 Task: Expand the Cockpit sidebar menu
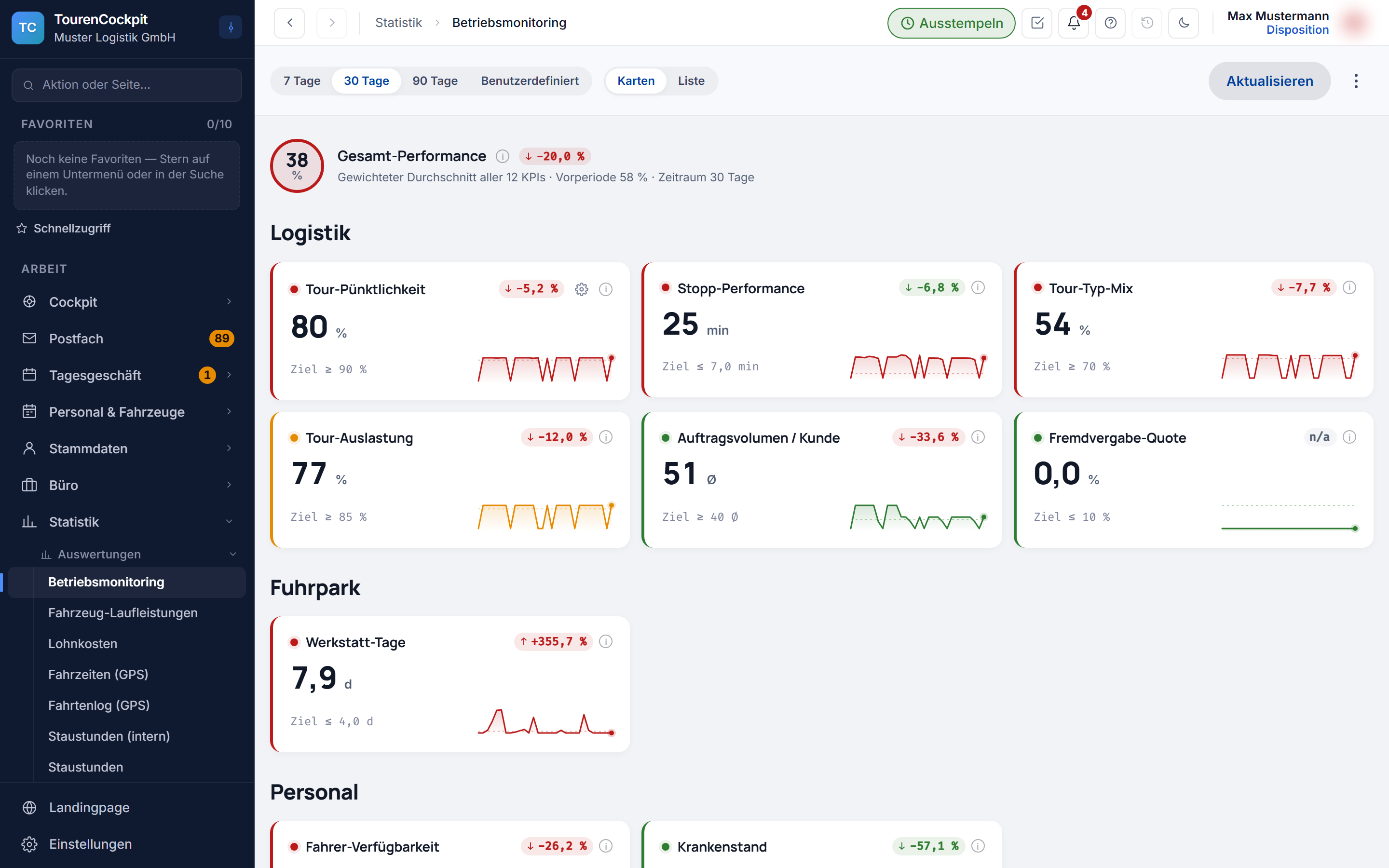[x=127, y=302]
